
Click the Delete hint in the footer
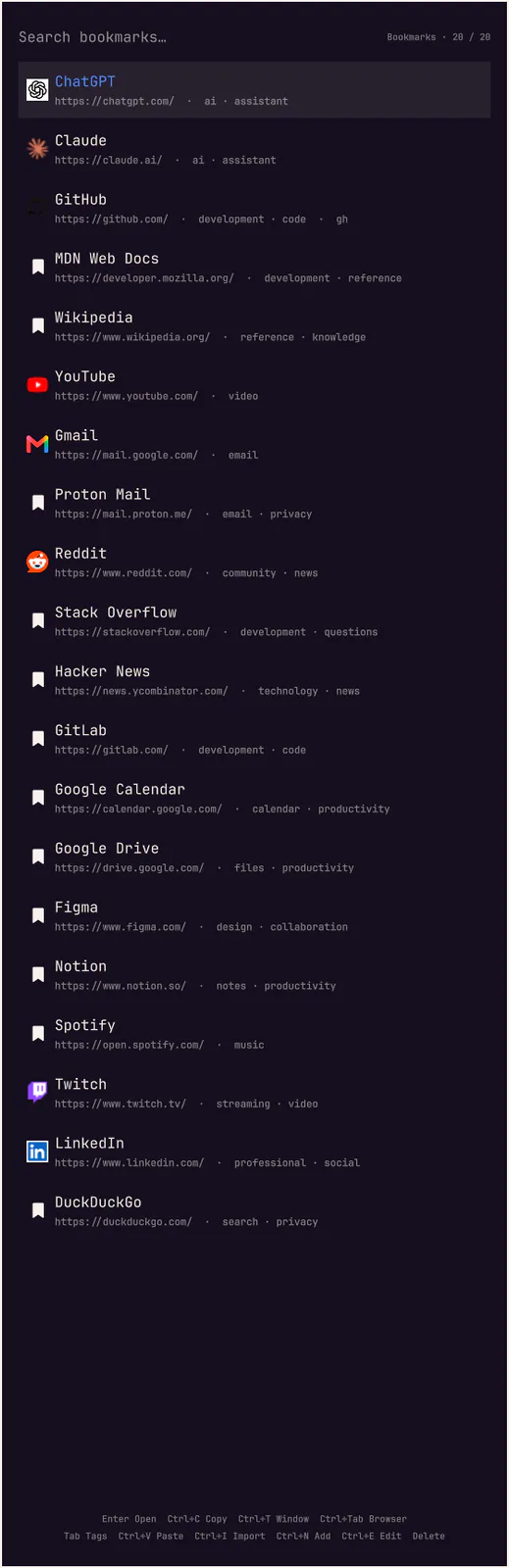(429, 1536)
